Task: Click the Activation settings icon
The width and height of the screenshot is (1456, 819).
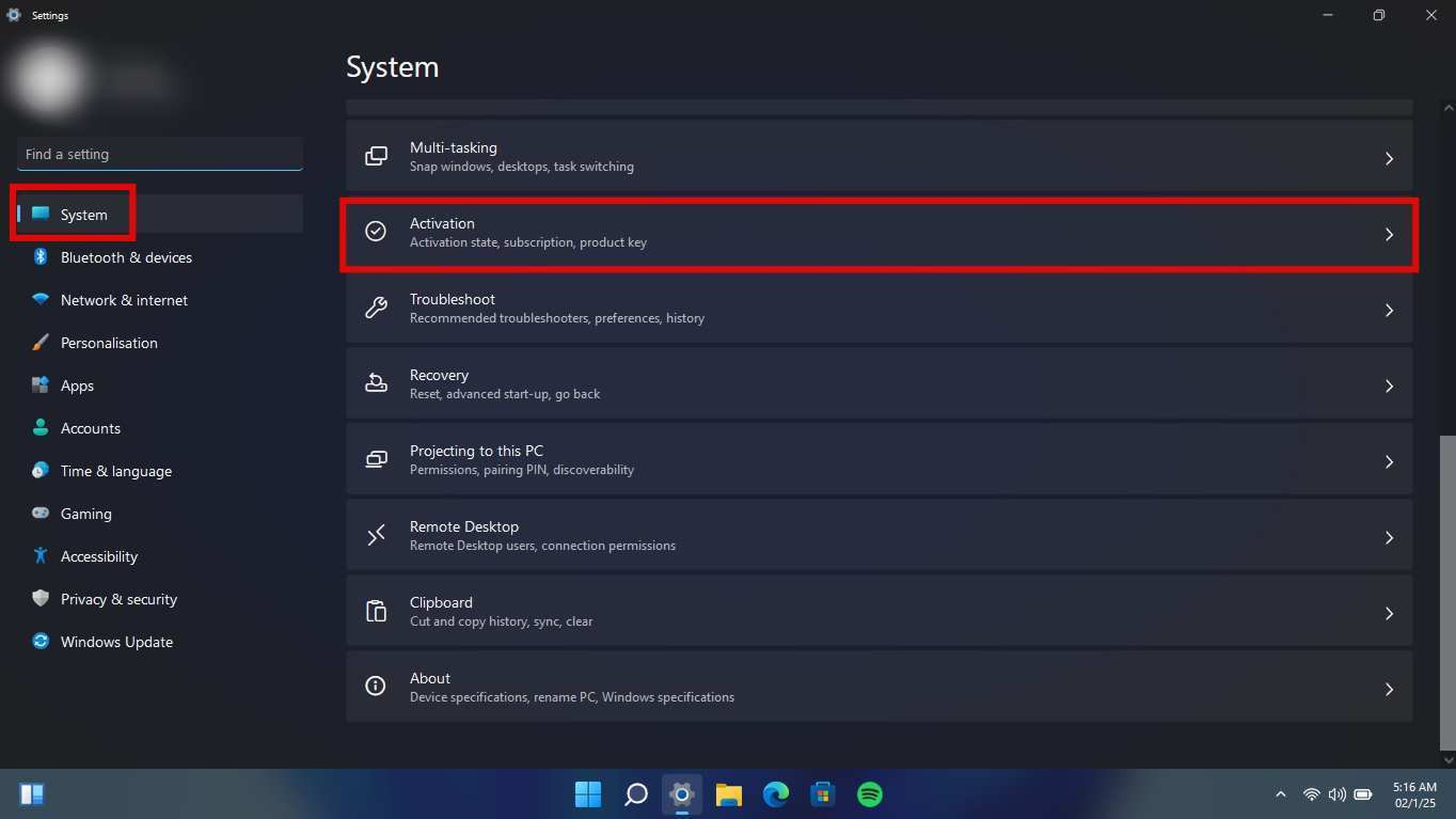Action: pyautogui.click(x=377, y=231)
